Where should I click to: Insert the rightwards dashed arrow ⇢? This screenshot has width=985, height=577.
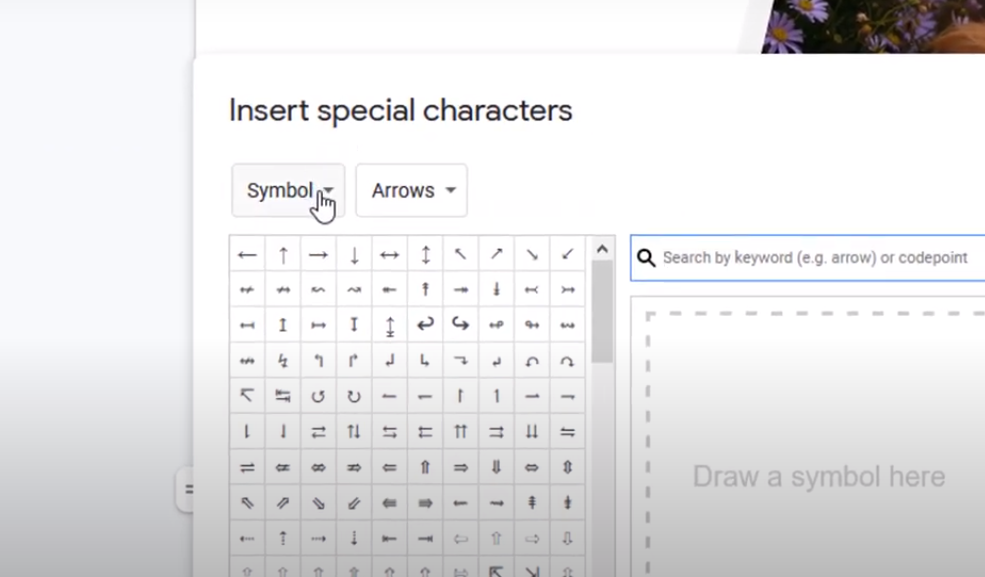coord(318,538)
